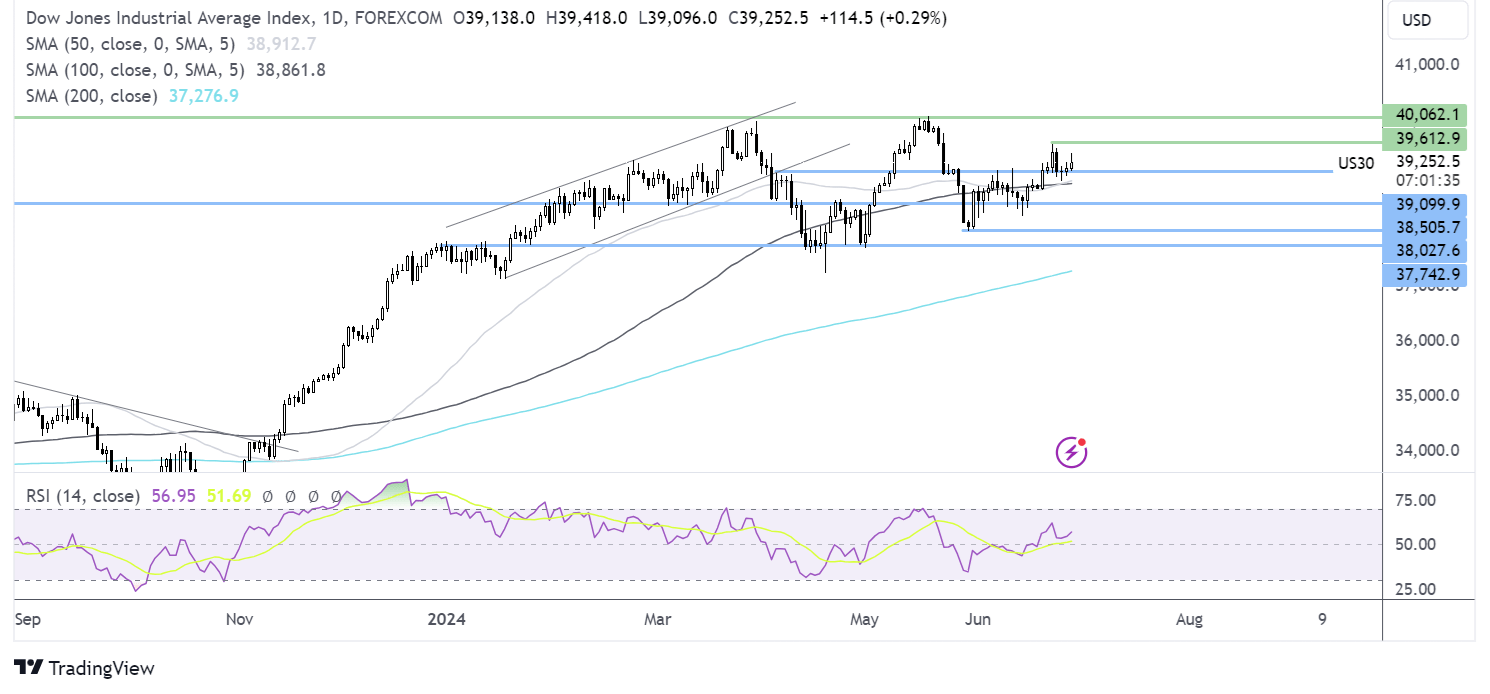Viewport: 1490px width, 694px height.
Task: Select the 39,612.9 green price tag
Action: pos(1423,138)
